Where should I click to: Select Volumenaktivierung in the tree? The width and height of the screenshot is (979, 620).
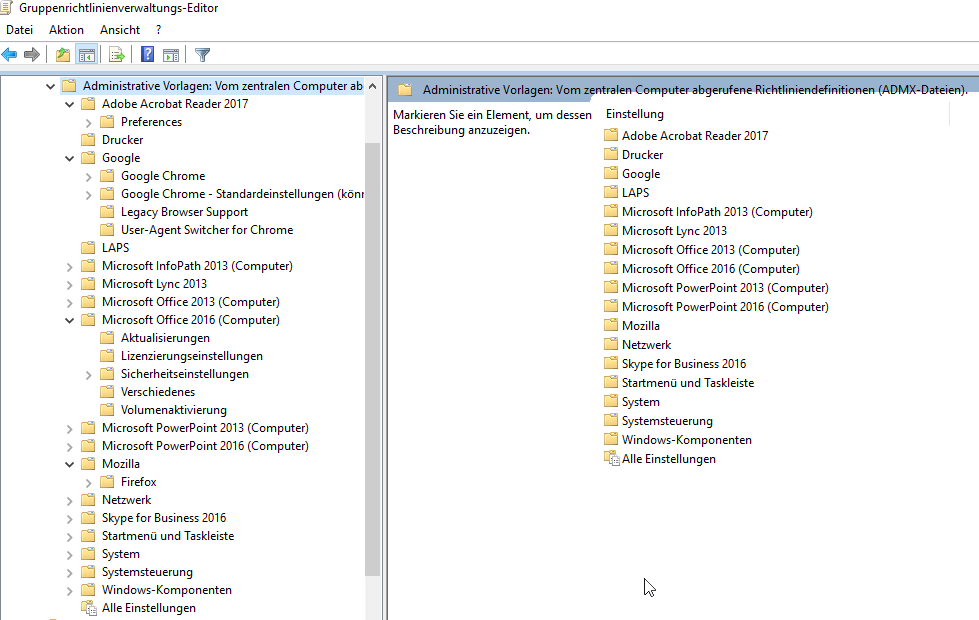(x=174, y=410)
